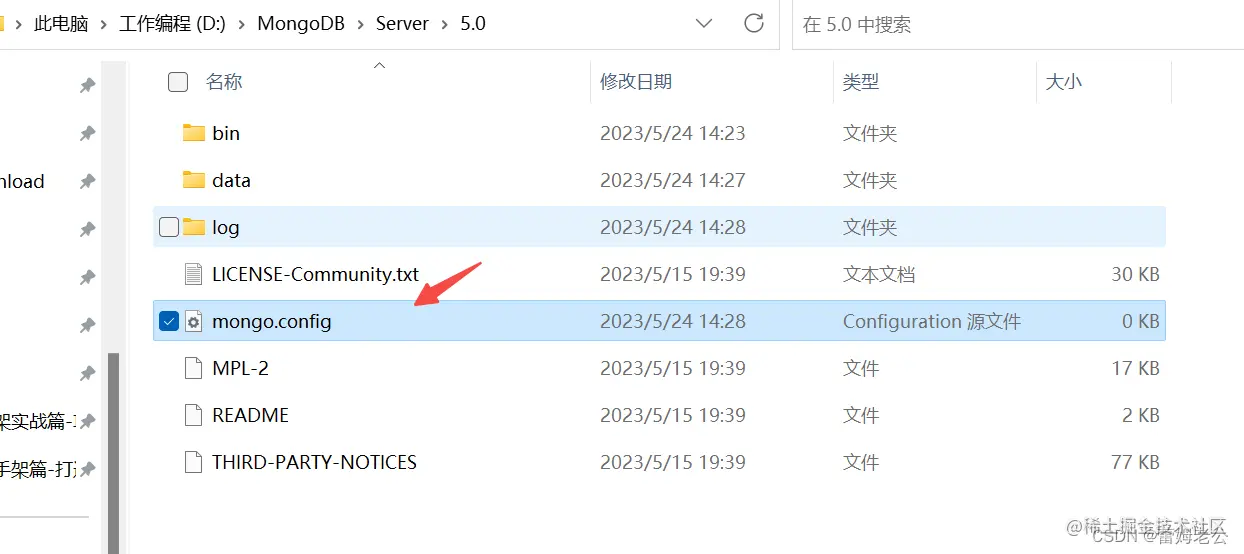
Task: Expand the chevron after 此电脑 breadcrumb
Action: click(x=103, y=23)
